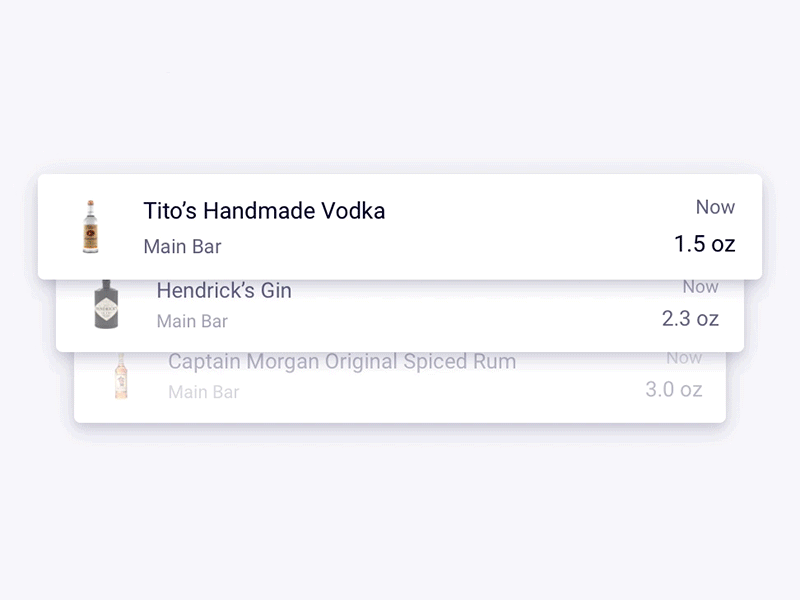
Task: Select the 3.0 oz pour amount
Action: point(674,389)
